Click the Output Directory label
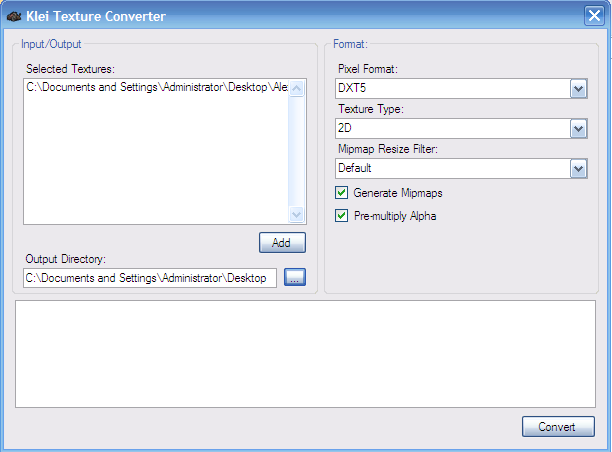This screenshot has height=452, width=612. (x=66, y=260)
